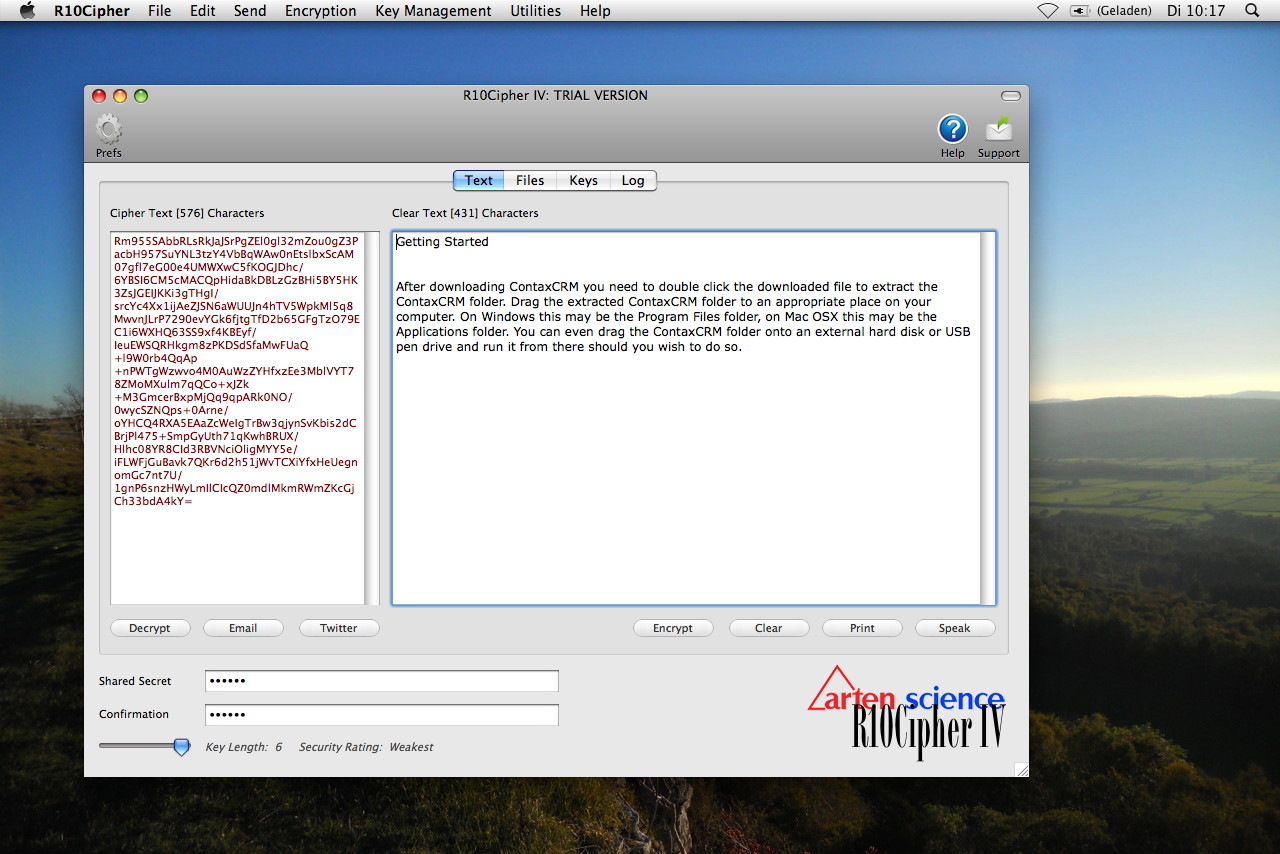Click the 'Clear Text [431] Characters' label
Viewport: 1280px width, 854px height.
[465, 213]
